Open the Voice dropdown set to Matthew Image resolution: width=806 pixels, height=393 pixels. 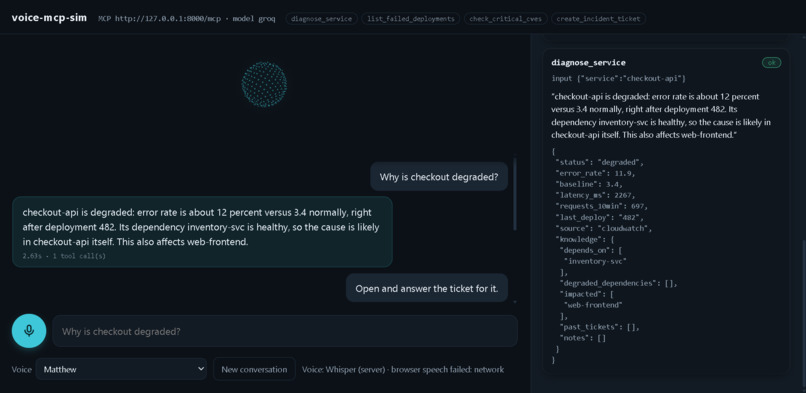[x=121, y=369]
